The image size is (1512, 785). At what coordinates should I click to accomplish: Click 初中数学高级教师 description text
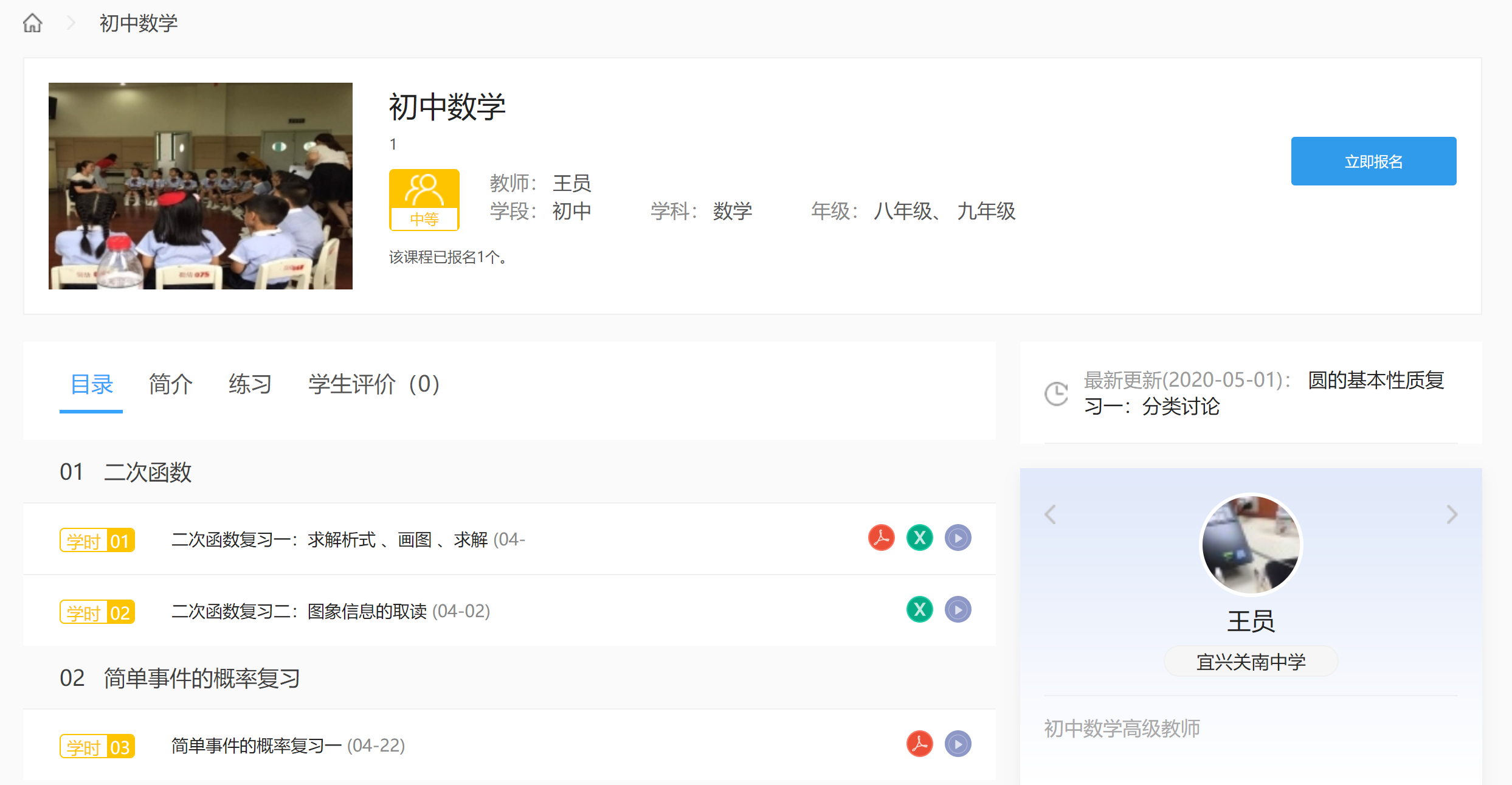pos(1122,728)
